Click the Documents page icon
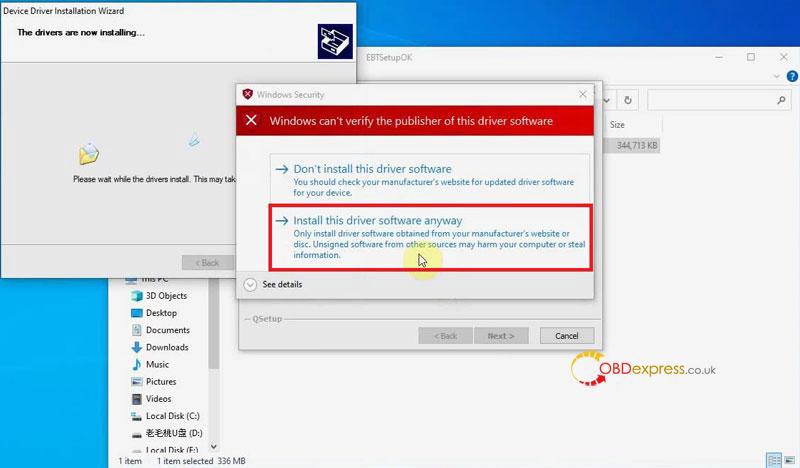The height and width of the screenshot is (468, 800). 136,330
